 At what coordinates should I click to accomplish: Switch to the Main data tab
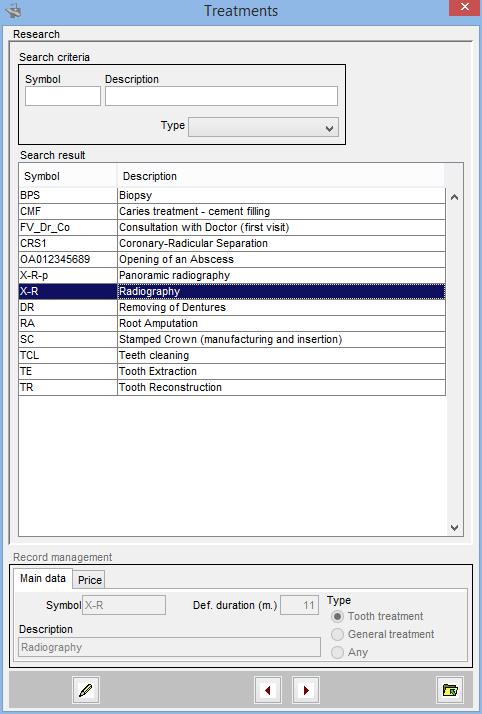(x=43, y=578)
